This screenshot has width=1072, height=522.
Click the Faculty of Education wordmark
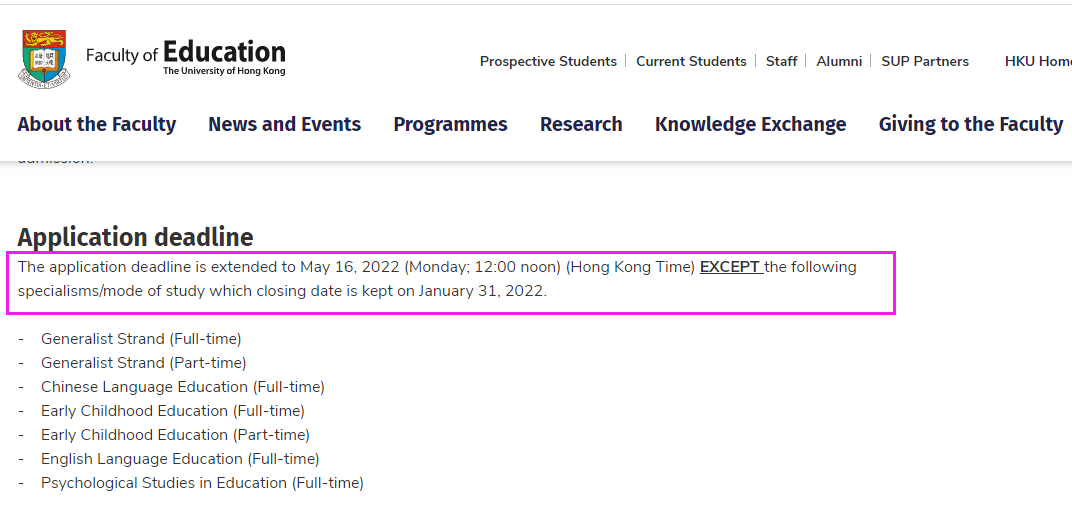click(x=186, y=57)
